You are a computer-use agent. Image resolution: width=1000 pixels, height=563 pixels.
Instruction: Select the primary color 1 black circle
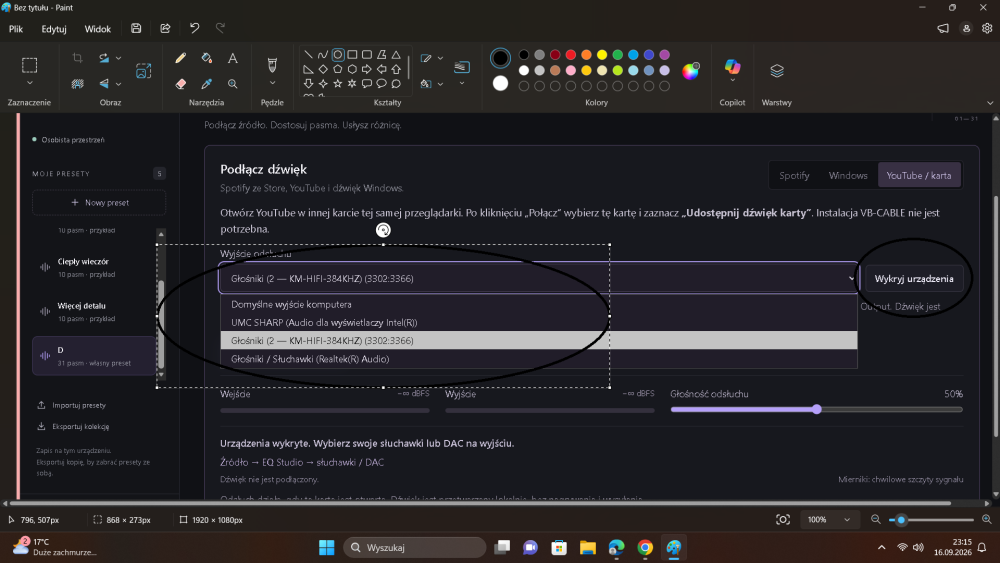pyautogui.click(x=501, y=58)
